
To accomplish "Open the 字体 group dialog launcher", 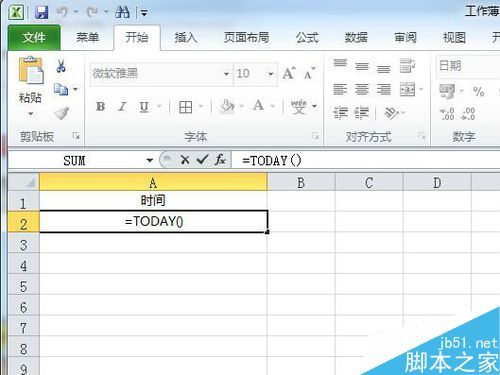I will coord(315,136).
